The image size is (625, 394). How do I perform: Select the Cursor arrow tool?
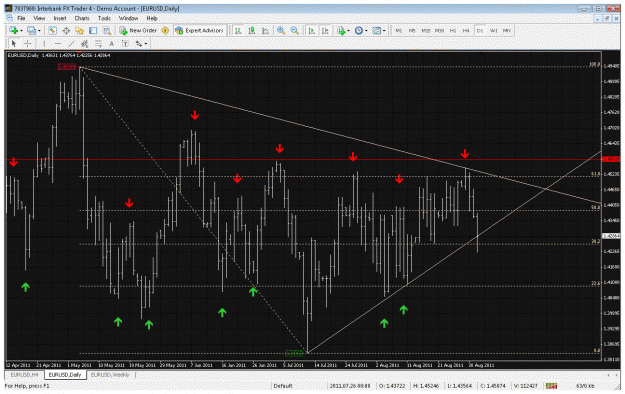[14, 43]
